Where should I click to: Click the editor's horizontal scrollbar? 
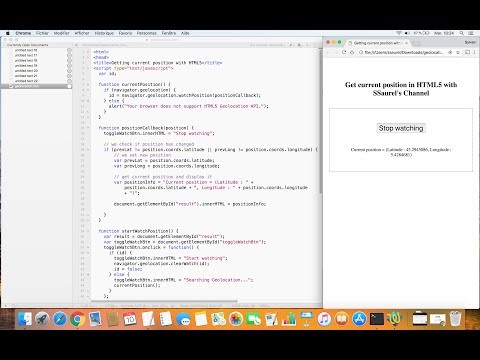click(165, 301)
